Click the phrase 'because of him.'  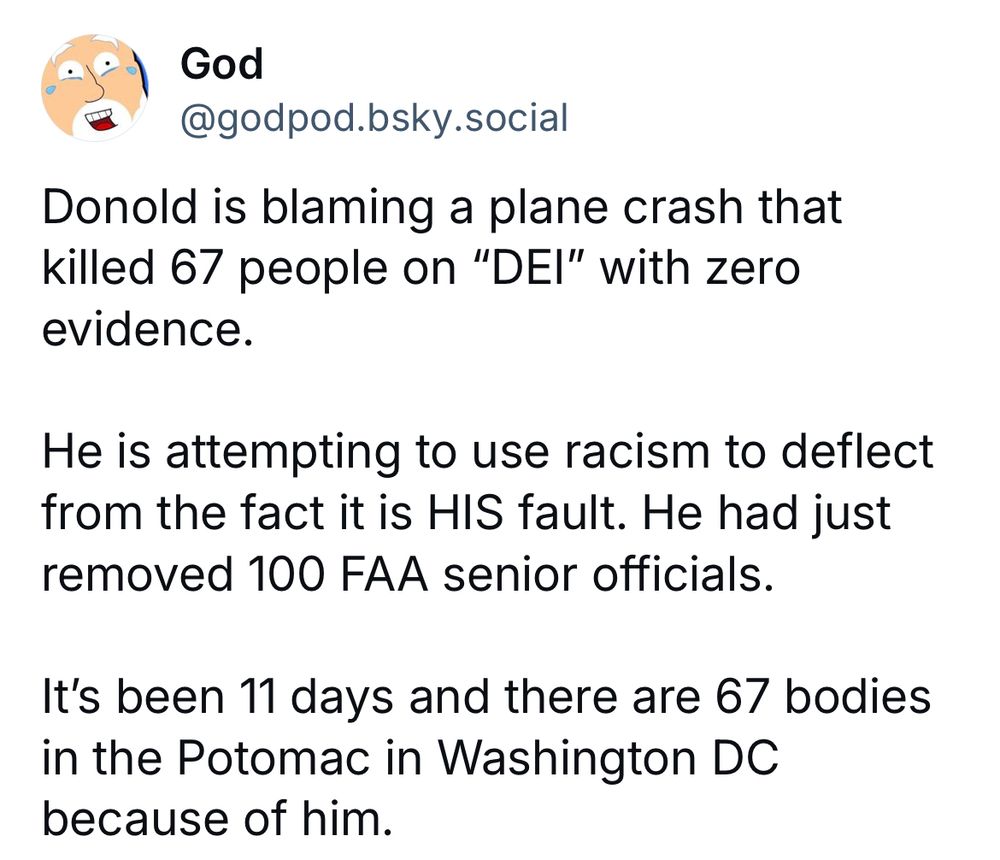(x=217, y=819)
